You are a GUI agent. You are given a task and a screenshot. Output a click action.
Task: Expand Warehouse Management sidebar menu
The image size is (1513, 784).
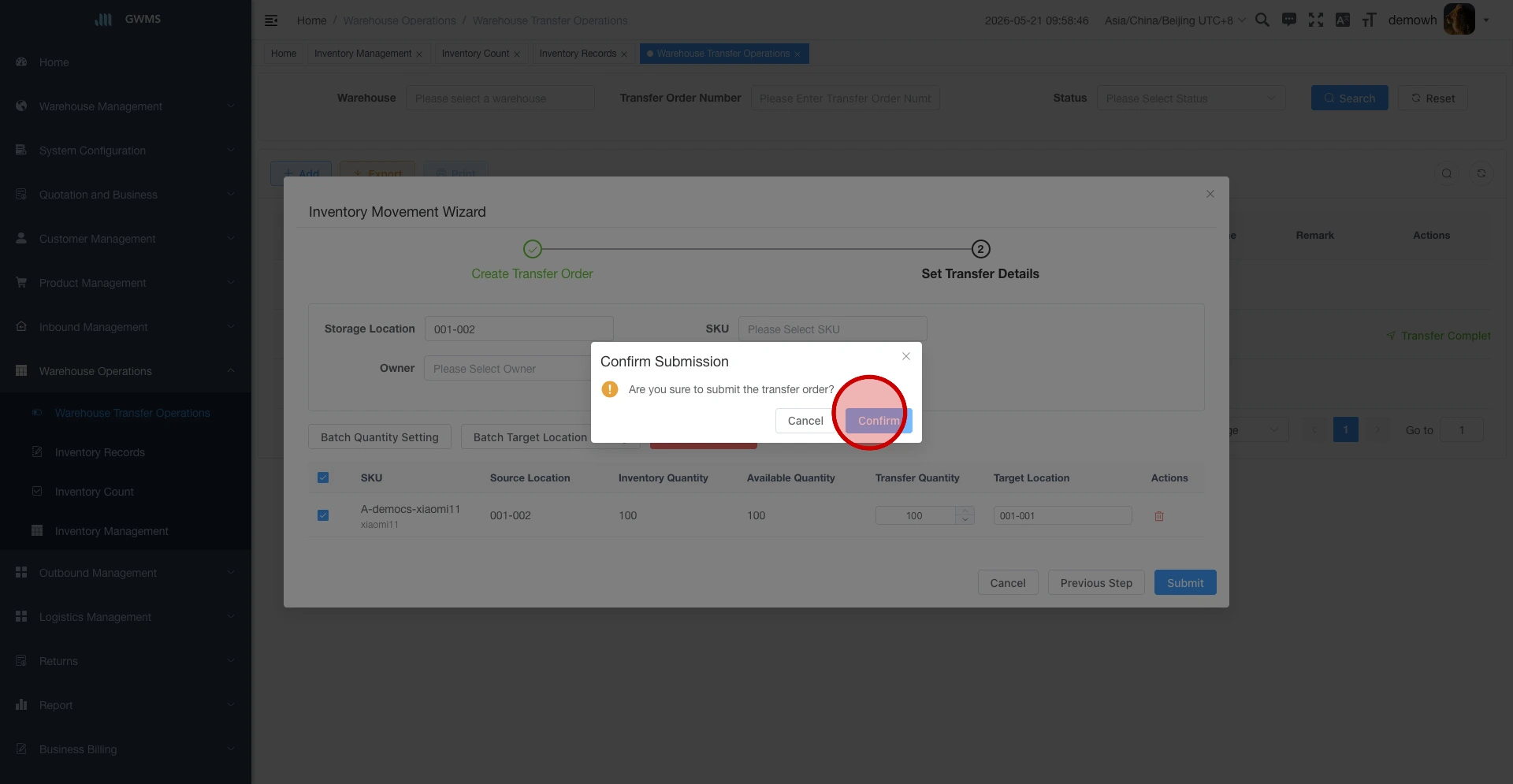pos(125,106)
